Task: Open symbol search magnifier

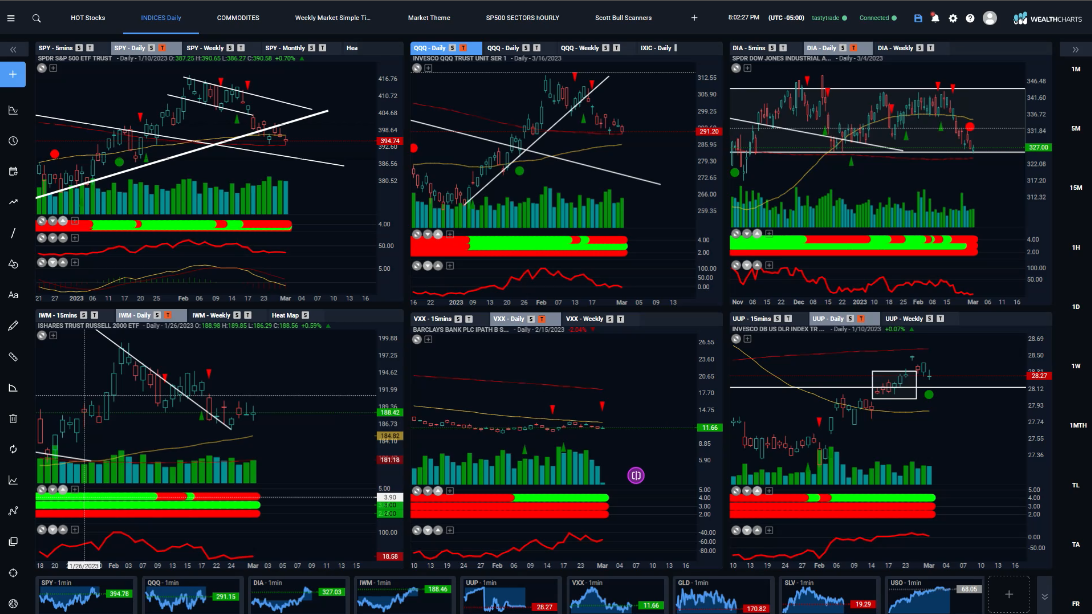Action: click(x=36, y=18)
